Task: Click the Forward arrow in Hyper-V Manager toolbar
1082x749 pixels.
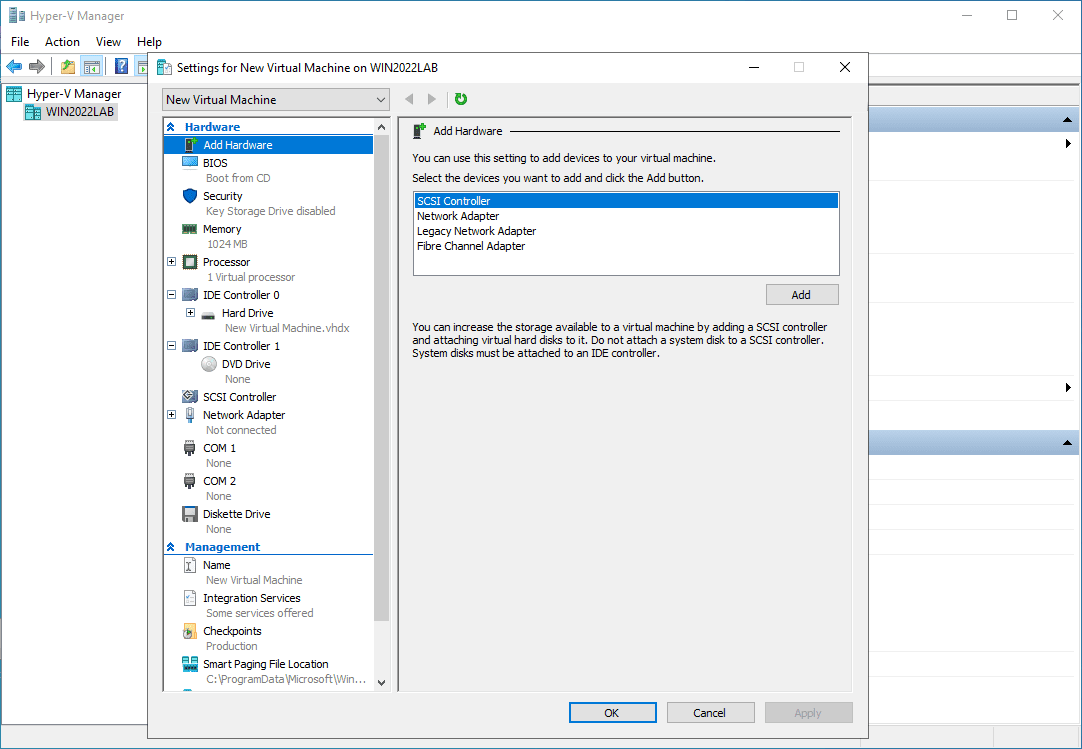Action: pos(37,66)
